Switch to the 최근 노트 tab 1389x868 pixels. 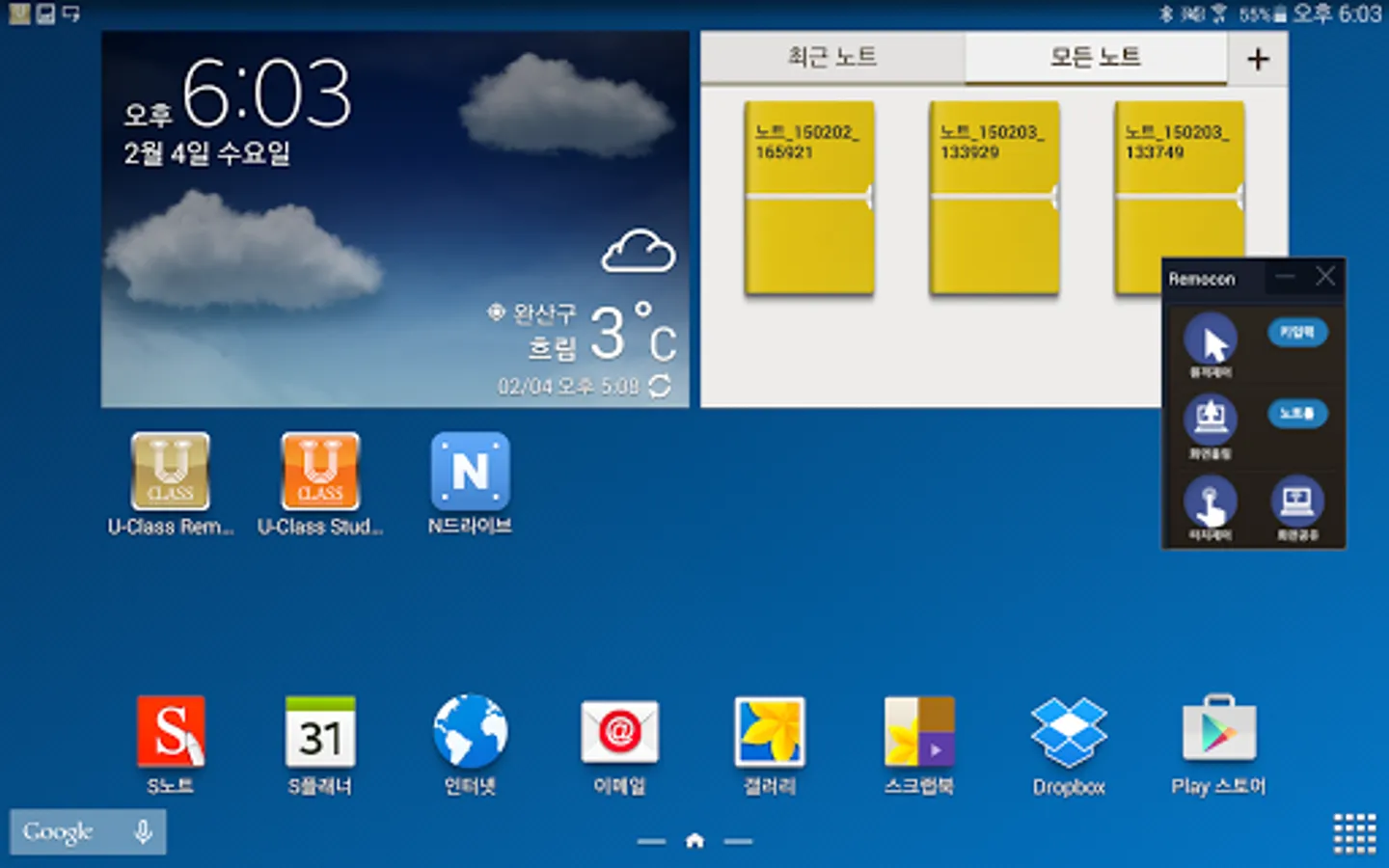tap(832, 58)
